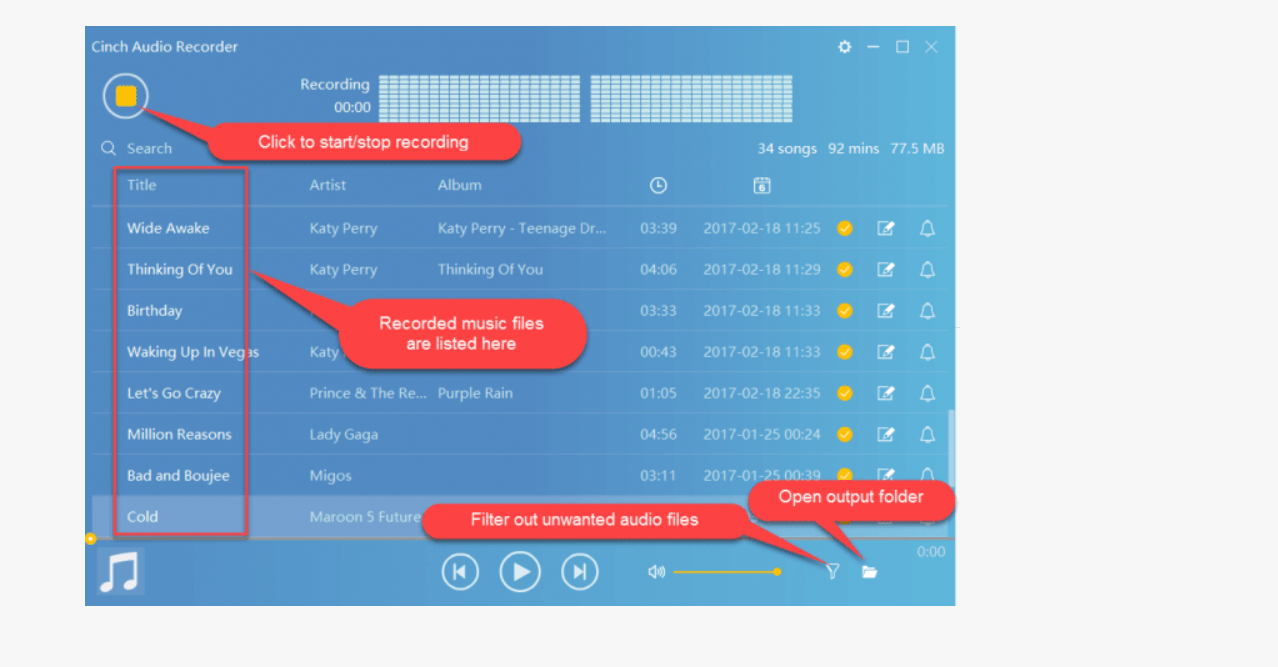Select the Million Reasons song
This screenshot has width=1278, height=667.
(179, 434)
